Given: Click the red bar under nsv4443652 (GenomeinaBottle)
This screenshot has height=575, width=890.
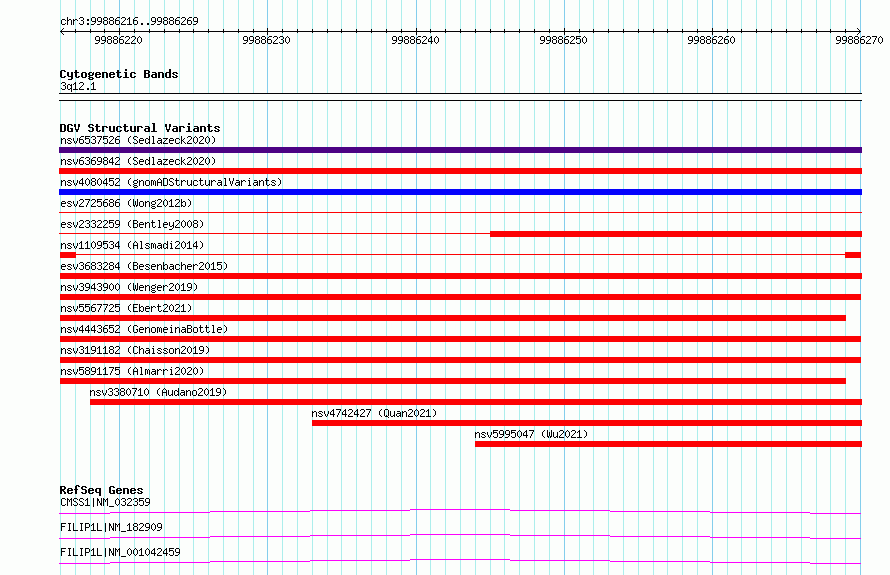Looking at the screenshot, I should 460,339.
